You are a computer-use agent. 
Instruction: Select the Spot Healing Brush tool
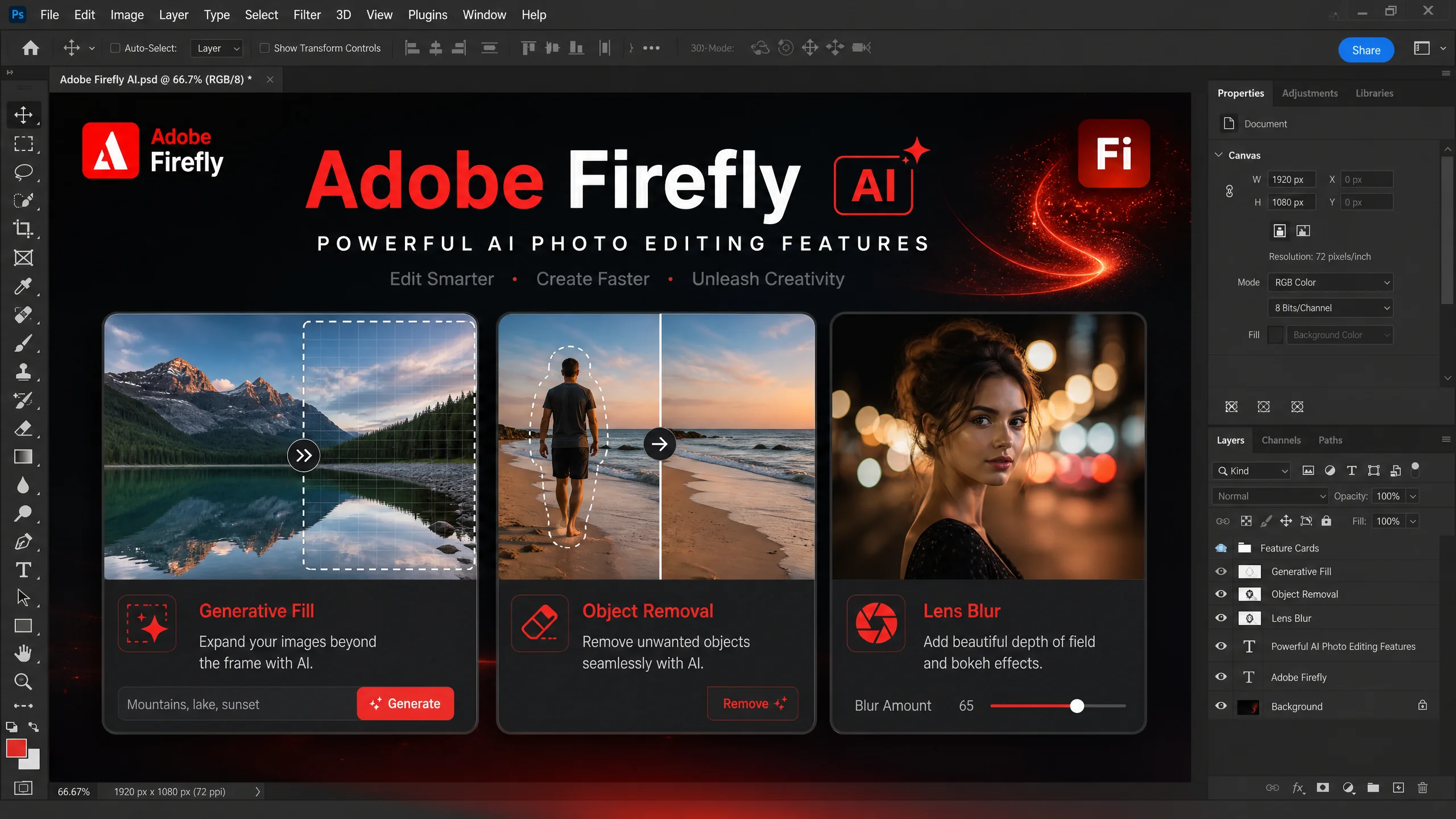[23, 315]
